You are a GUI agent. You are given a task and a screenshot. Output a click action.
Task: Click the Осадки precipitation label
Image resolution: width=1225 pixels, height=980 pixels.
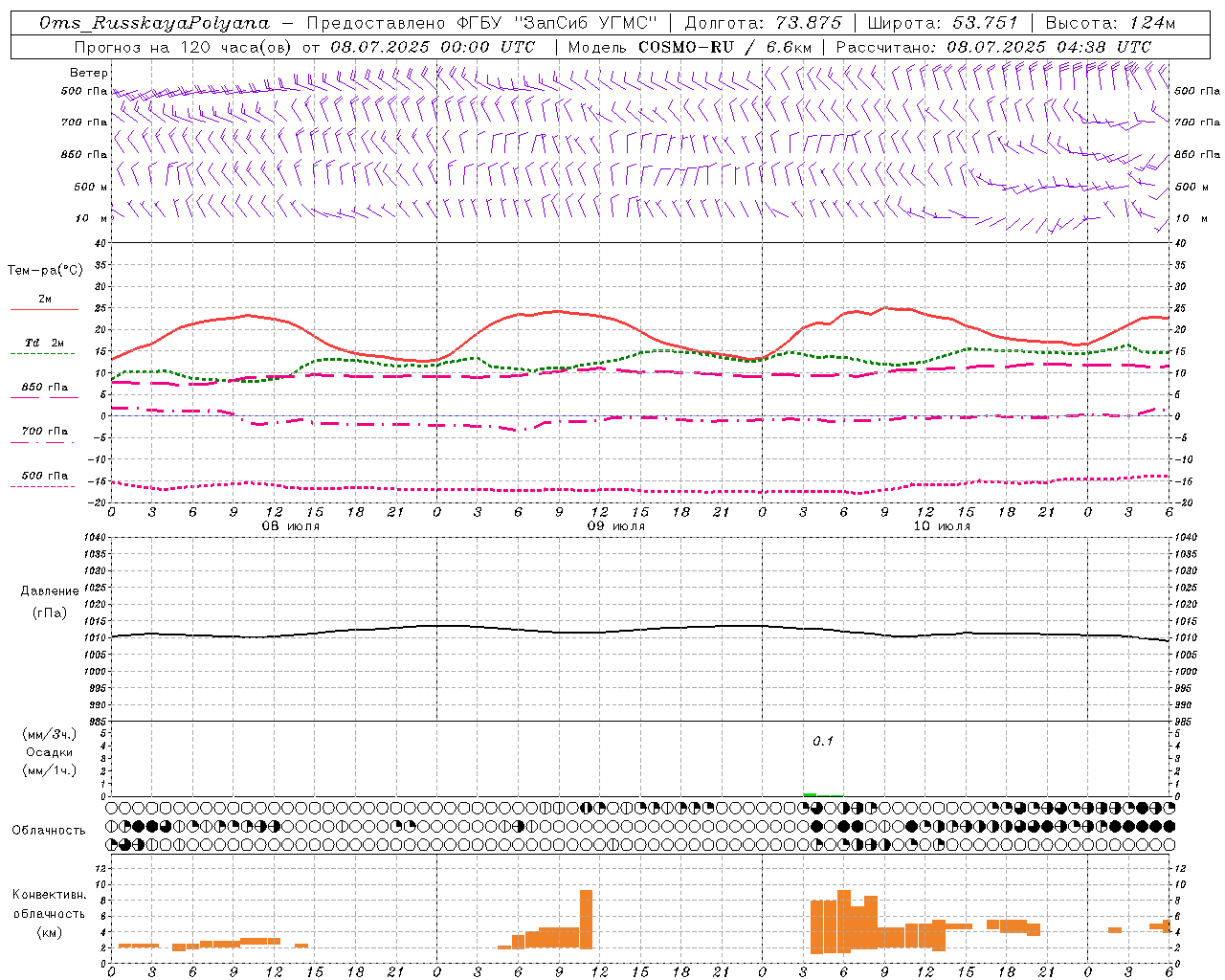point(50,752)
